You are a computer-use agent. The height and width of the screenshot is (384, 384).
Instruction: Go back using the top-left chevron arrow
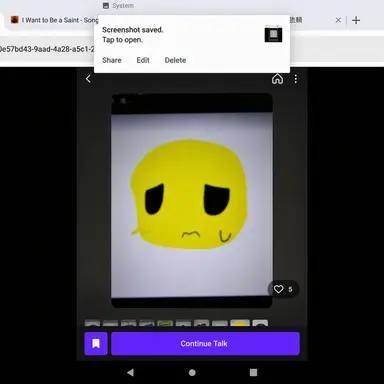pos(88,79)
